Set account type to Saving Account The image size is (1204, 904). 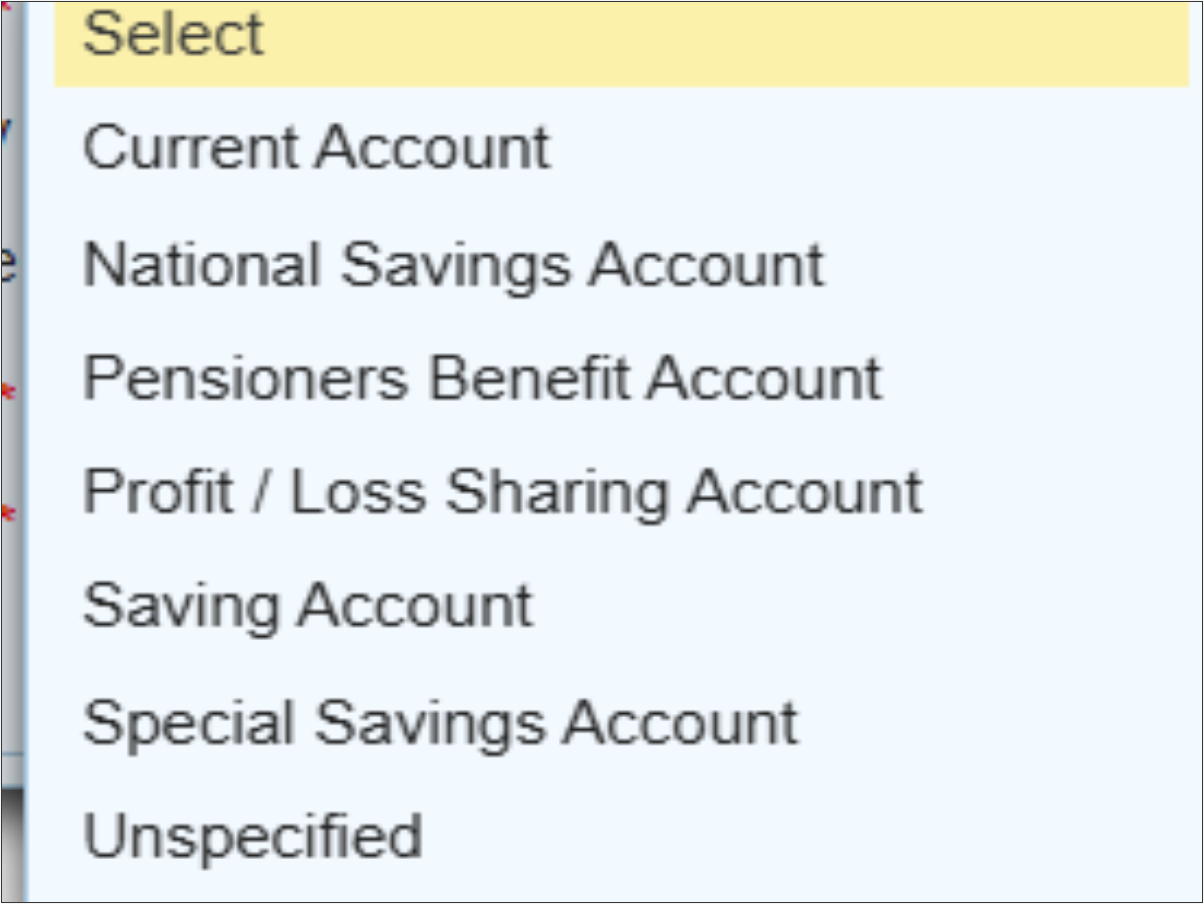tap(309, 603)
